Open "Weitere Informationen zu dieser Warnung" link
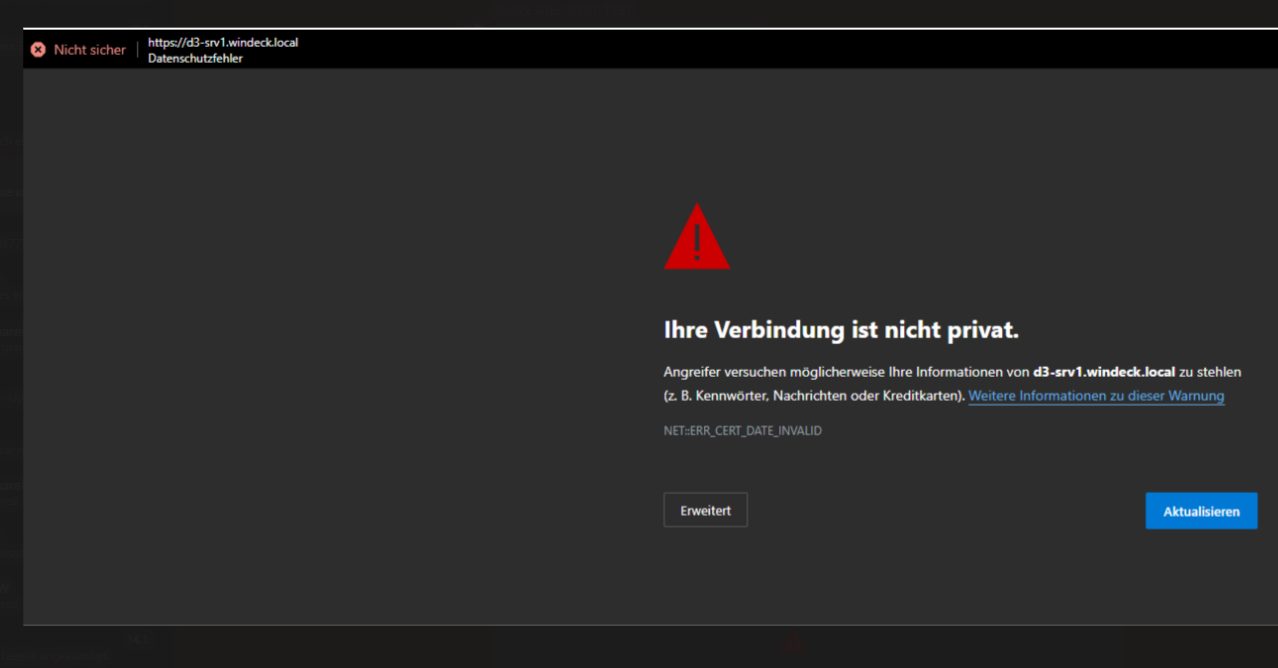 [x=1096, y=396]
